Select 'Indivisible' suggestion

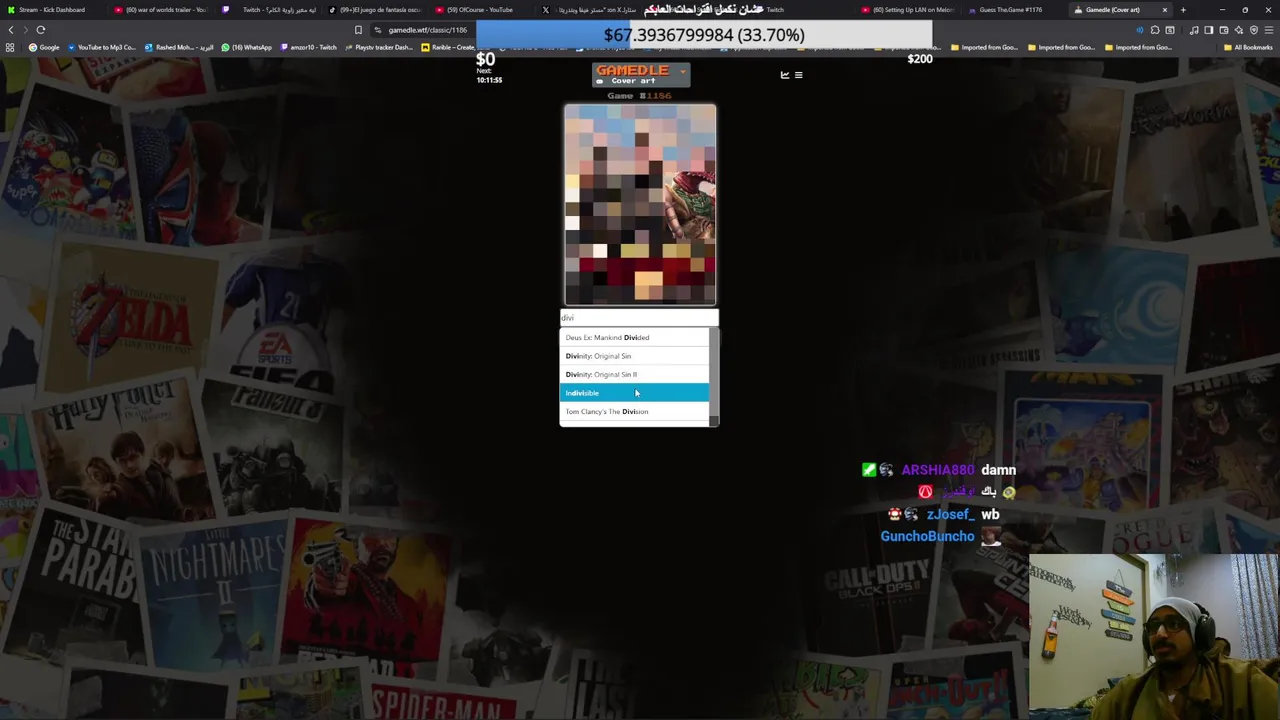coord(634,393)
